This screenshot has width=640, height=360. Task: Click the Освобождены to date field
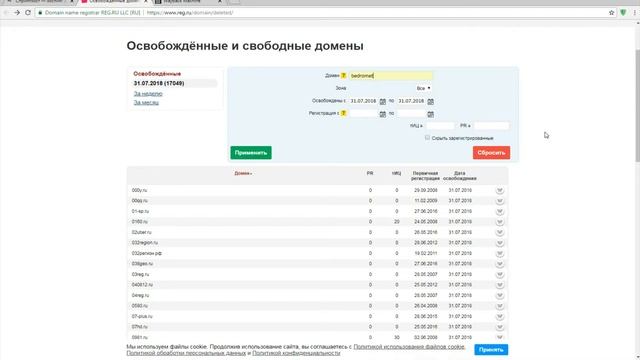pos(411,101)
